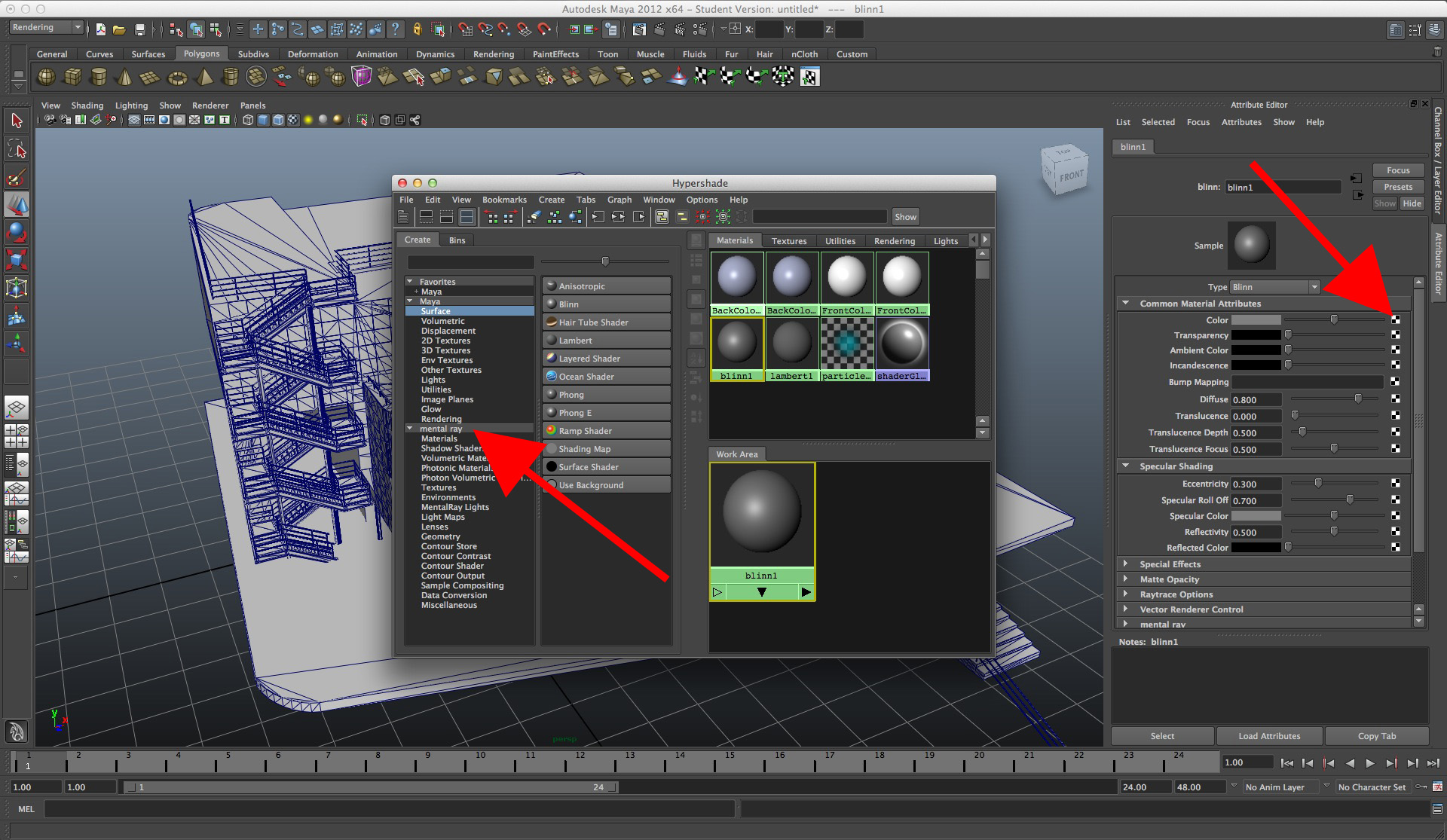This screenshot has height=840, width=1447.
Task: Select the polygon sphere shelf icon
Action: click(47, 77)
